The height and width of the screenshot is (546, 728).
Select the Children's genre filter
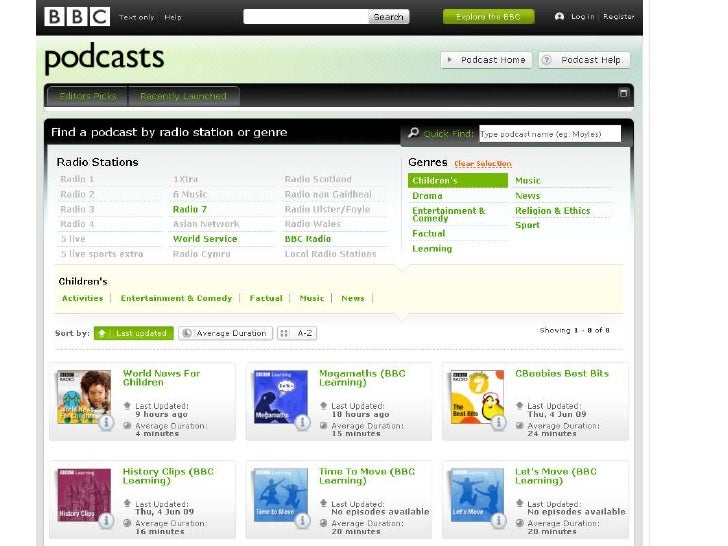coord(458,181)
